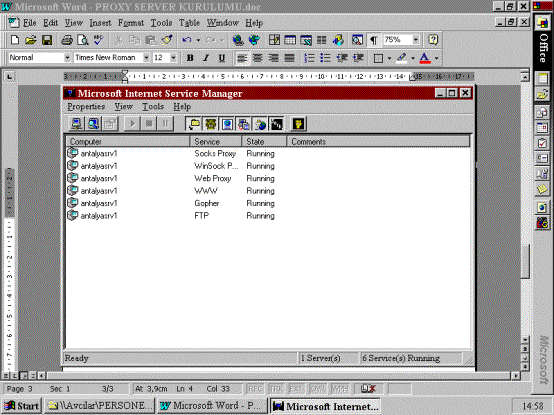554x415 pixels.
Task: Switch to Microsoft Word taskbar button
Action: pyautogui.click(x=211, y=406)
